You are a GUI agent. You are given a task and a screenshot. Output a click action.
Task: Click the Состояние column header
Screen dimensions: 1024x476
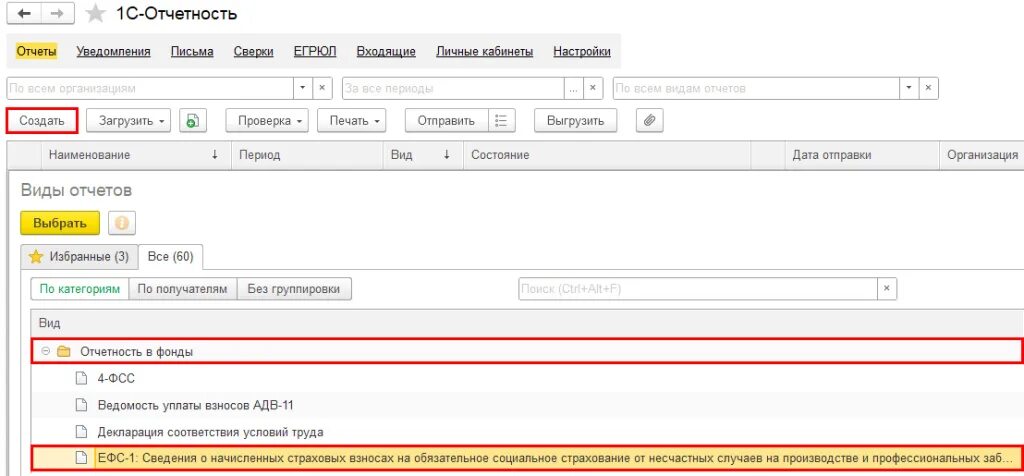tap(607, 155)
